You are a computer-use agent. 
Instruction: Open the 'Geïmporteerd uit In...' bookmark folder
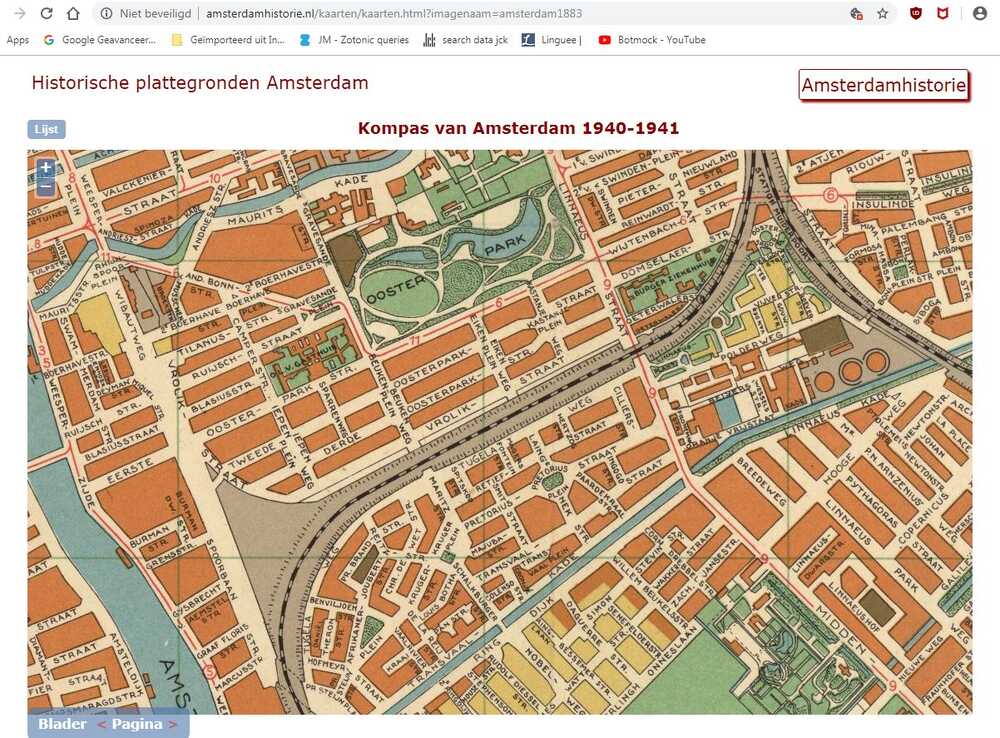tap(228, 40)
